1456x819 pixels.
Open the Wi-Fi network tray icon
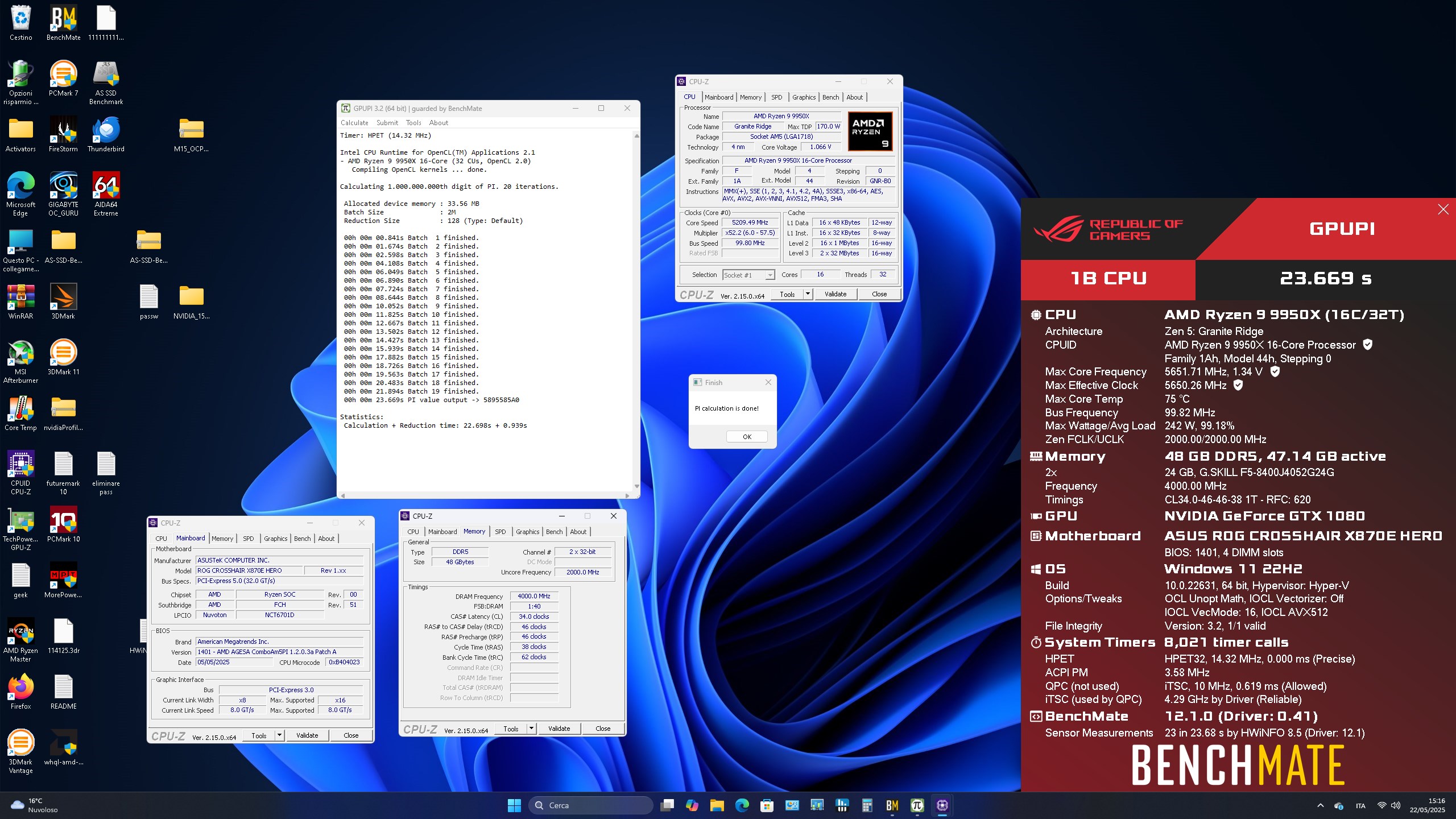pyautogui.click(x=1381, y=805)
